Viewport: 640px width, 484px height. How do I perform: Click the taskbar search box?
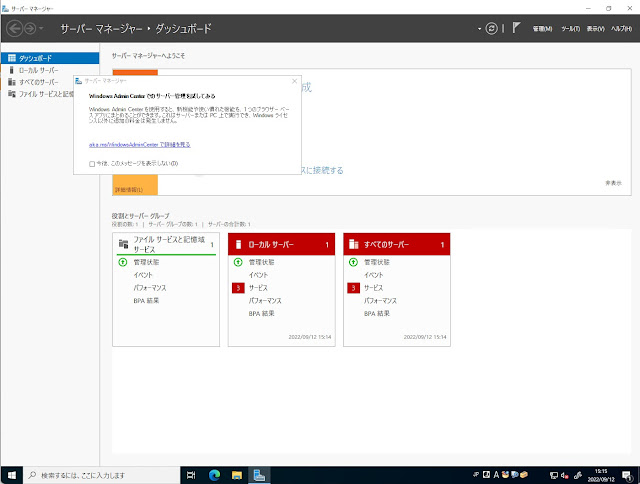click(101, 475)
